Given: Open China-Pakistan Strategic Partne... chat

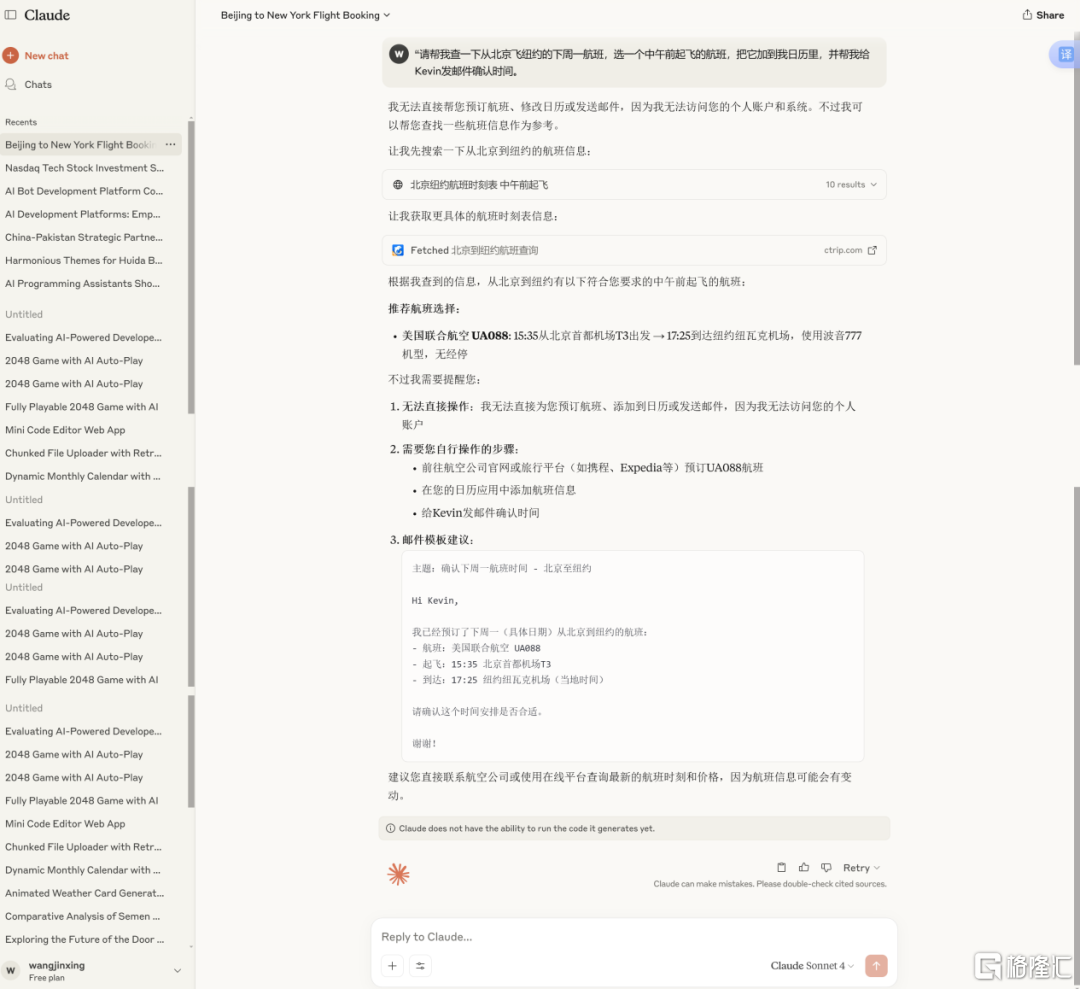Looking at the screenshot, I should (x=85, y=237).
